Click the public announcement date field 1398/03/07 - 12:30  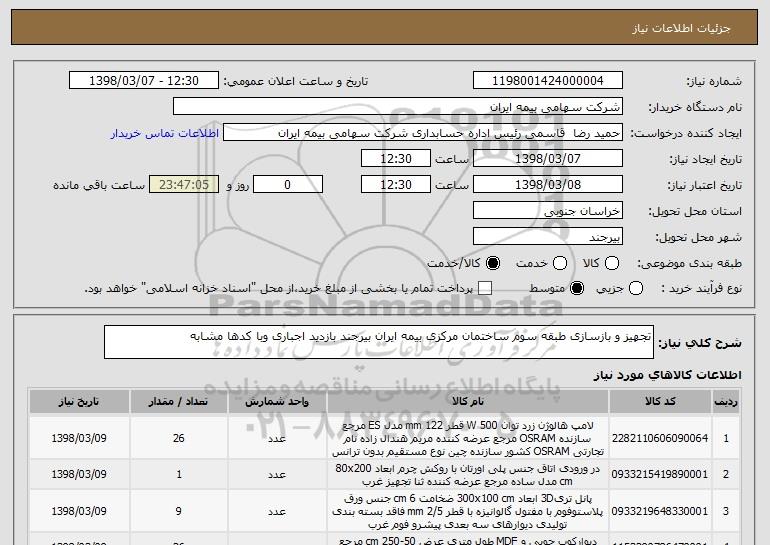[x=144, y=81]
